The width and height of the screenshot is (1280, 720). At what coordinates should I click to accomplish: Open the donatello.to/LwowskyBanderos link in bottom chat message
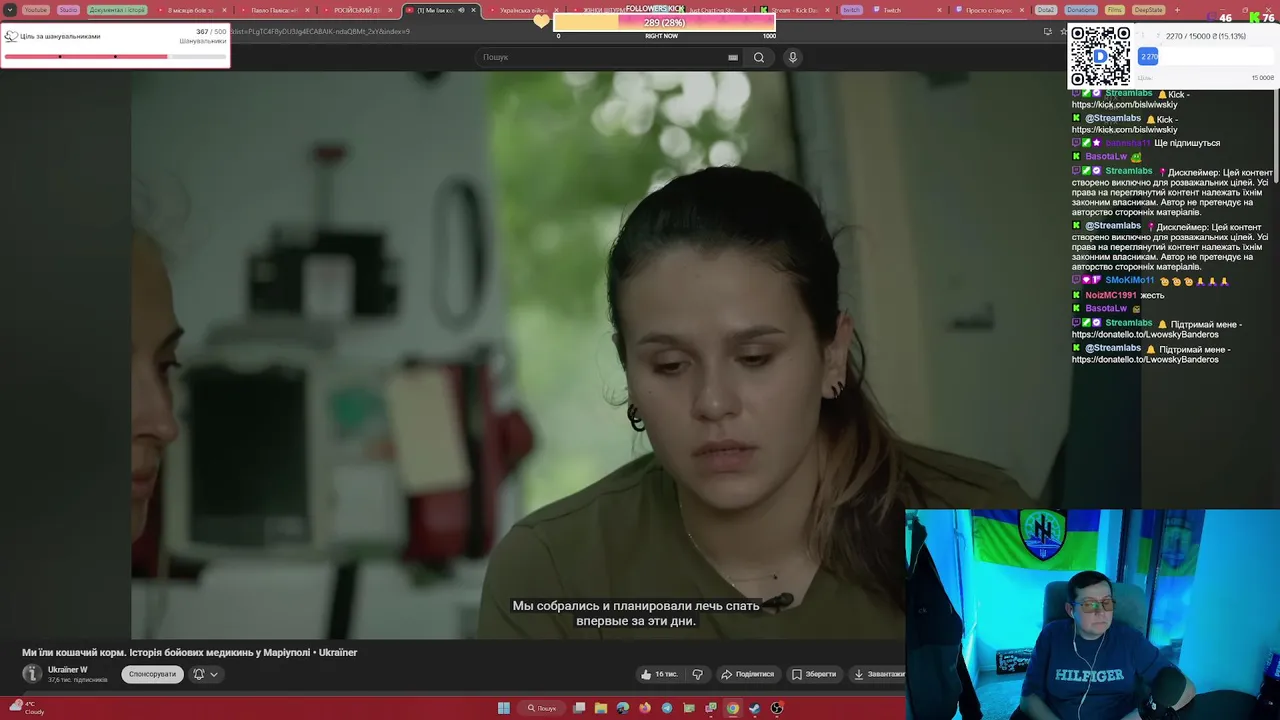(1145, 360)
